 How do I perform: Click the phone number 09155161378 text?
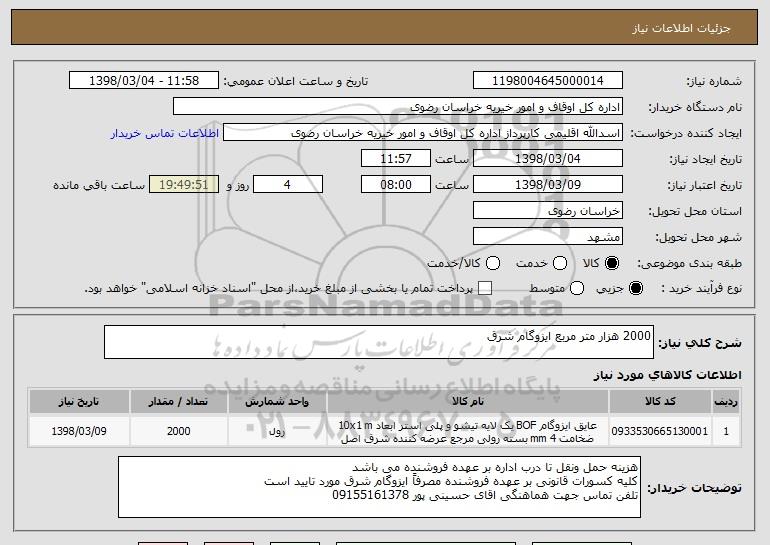click(x=370, y=495)
